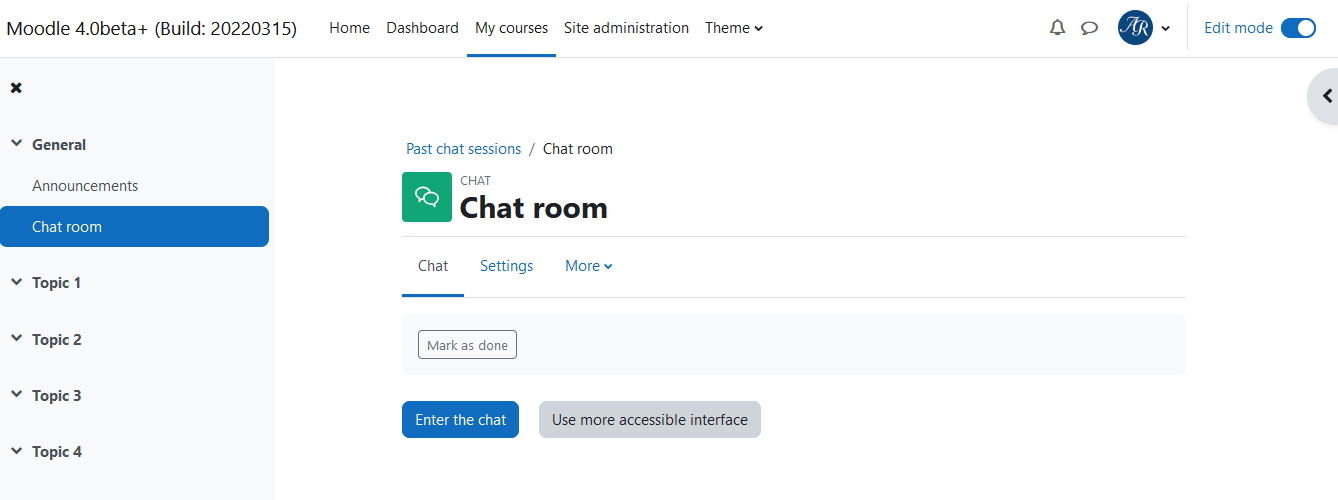Open the messaging speech bubble icon
The image size is (1338, 500).
coord(1089,28)
